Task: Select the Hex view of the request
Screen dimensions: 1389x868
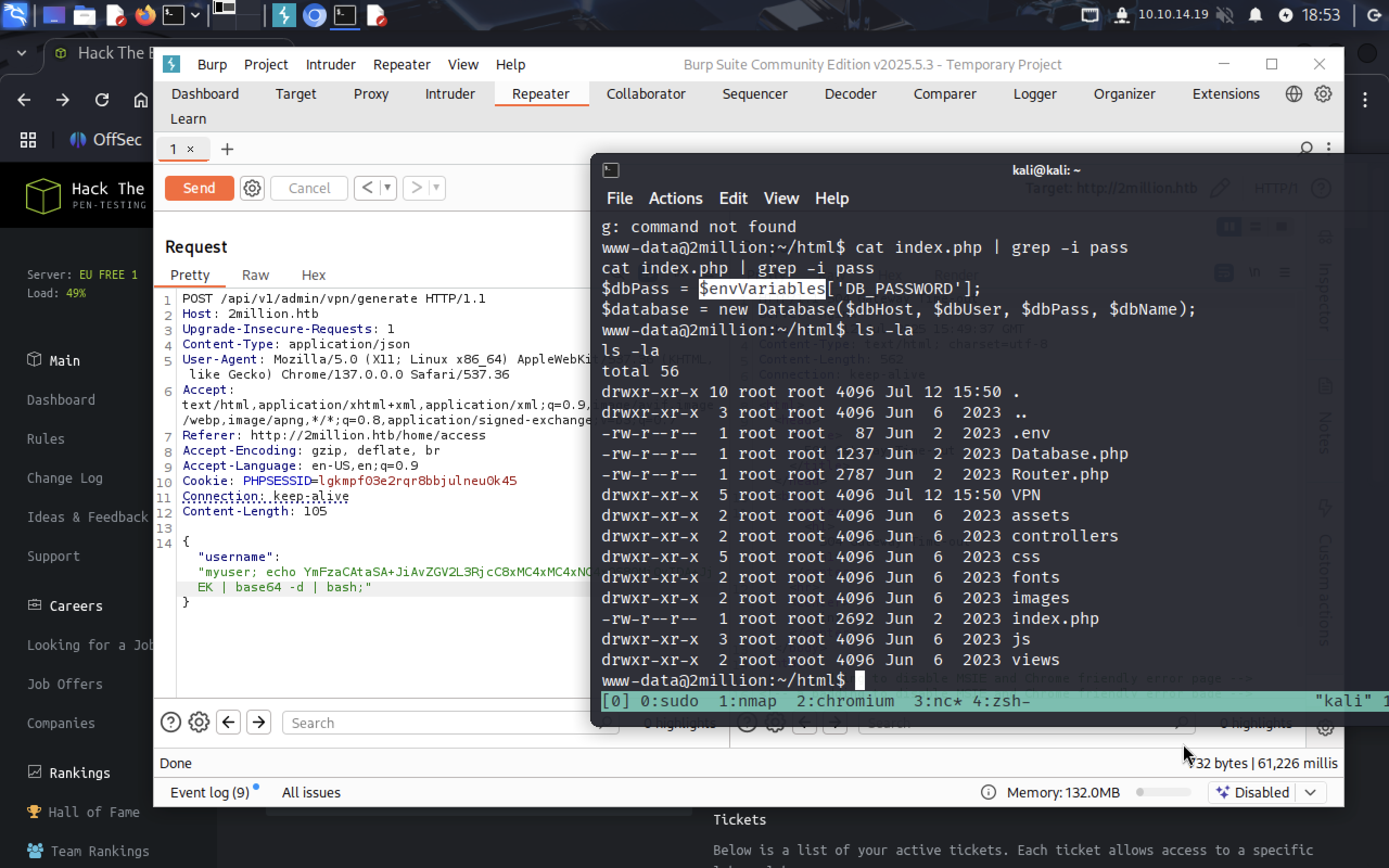Action: [x=314, y=275]
